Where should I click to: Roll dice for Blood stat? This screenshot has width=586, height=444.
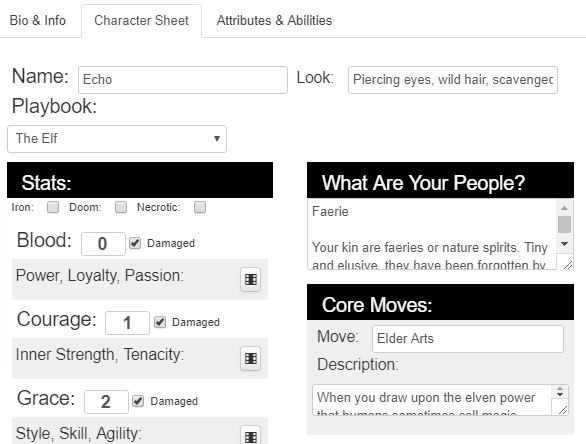[x=250, y=279]
